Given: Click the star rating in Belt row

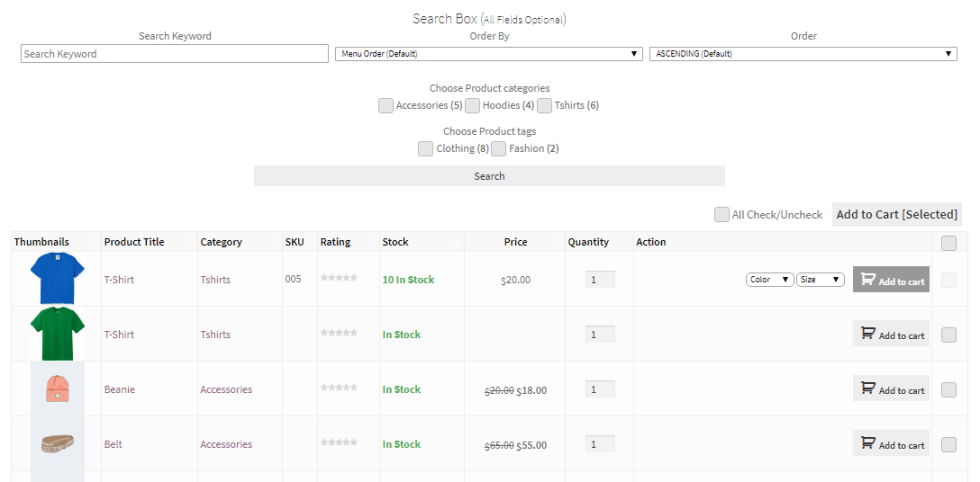Looking at the screenshot, I should click(339, 442).
